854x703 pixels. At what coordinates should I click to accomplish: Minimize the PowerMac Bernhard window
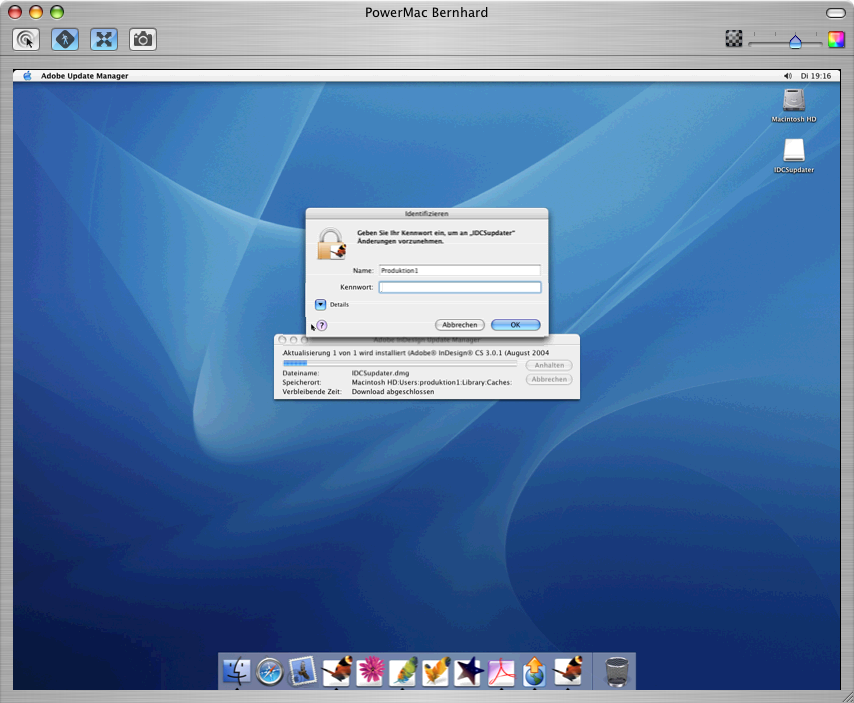tap(36, 12)
